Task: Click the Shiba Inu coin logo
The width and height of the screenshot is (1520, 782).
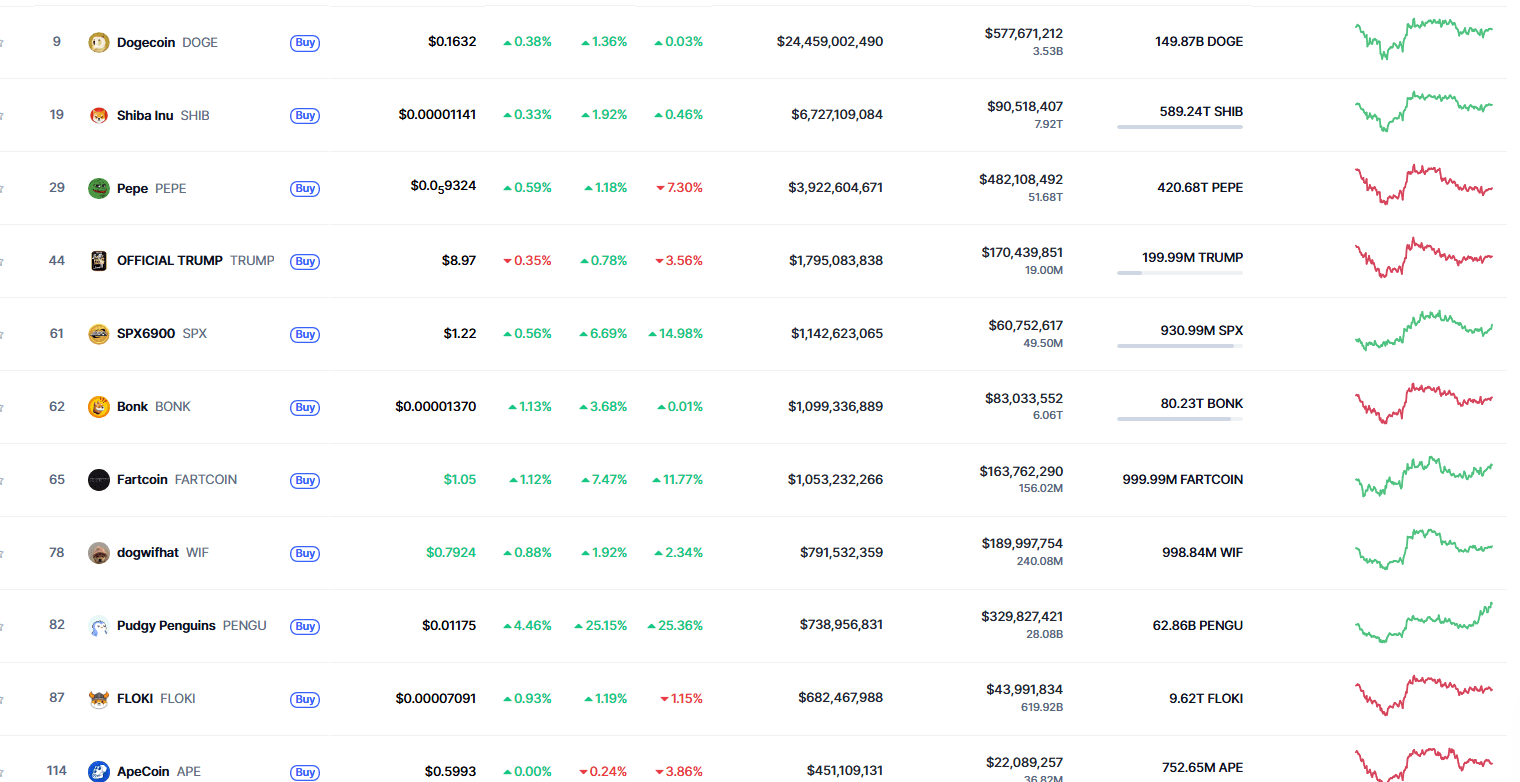Action: coord(98,115)
